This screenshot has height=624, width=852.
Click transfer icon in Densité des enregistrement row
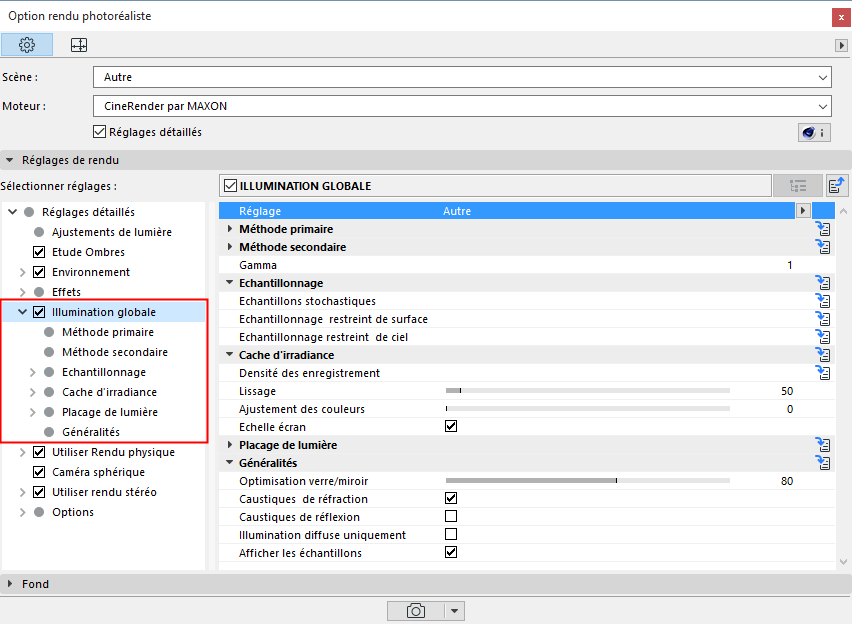pyautogui.click(x=823, y=373)
